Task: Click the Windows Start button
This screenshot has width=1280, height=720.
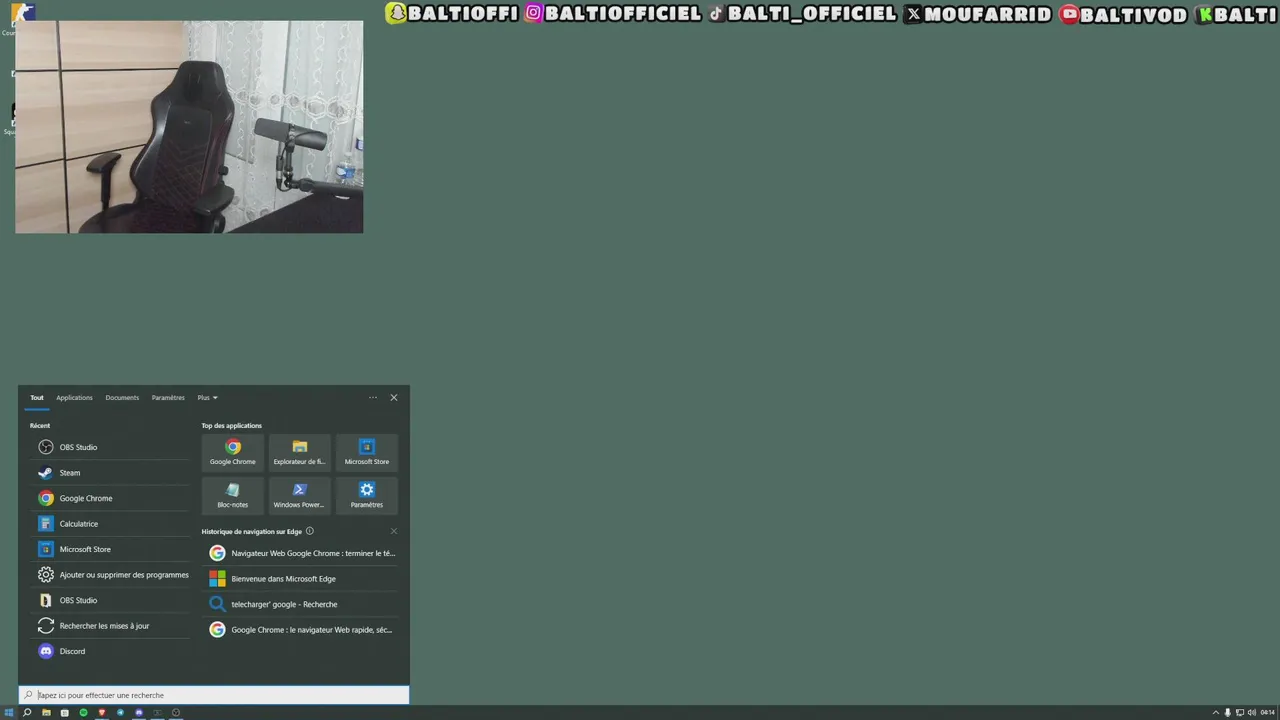Action: coord(9,713)
